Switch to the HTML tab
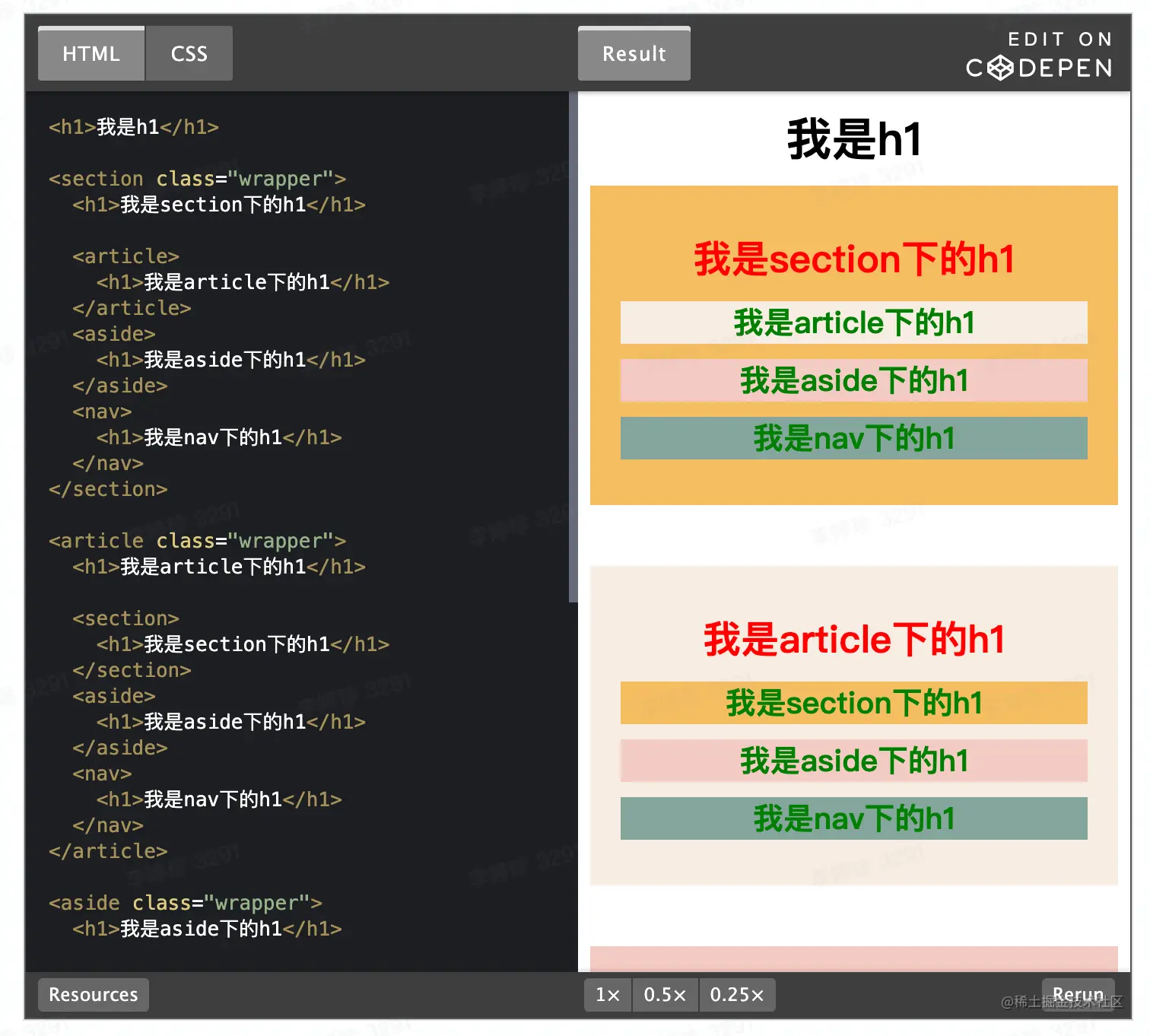Viewport: 1150px width, 1036px height. (x=91, y=53)
